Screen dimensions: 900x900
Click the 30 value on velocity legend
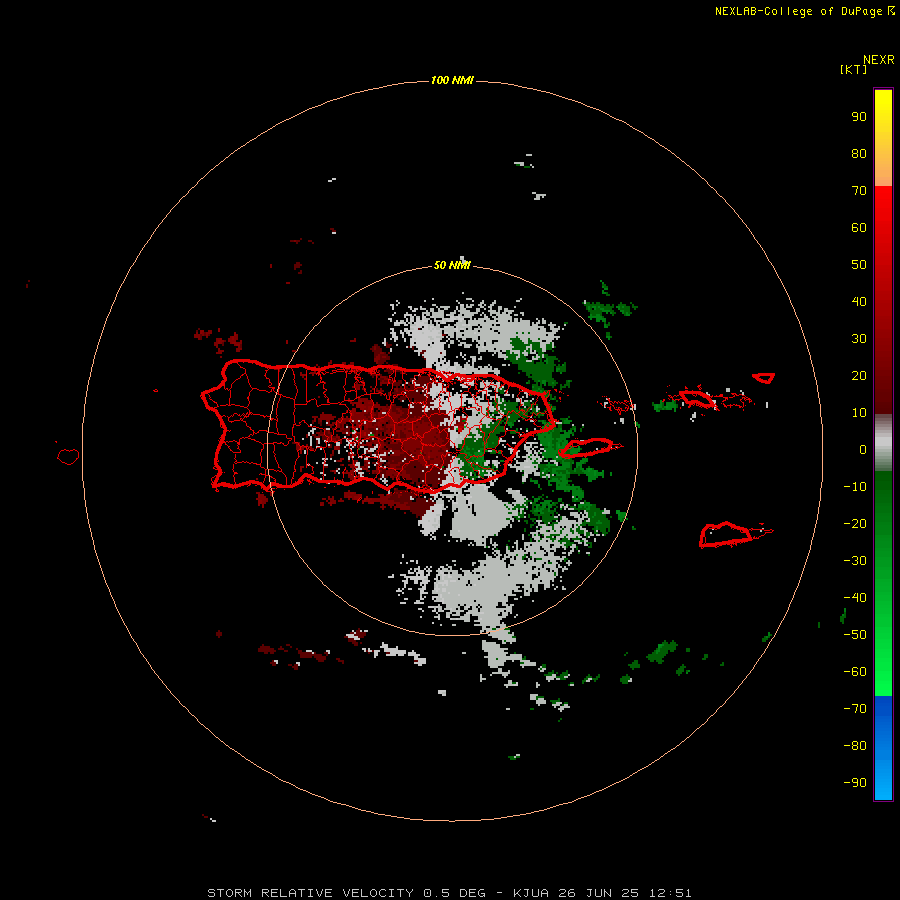tap(859, 339)
